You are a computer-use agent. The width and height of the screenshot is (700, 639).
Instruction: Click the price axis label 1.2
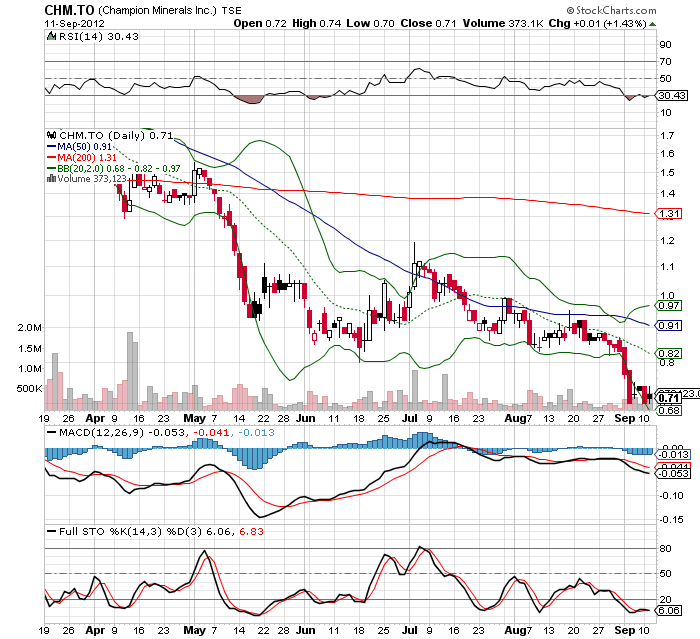point(667,241)
